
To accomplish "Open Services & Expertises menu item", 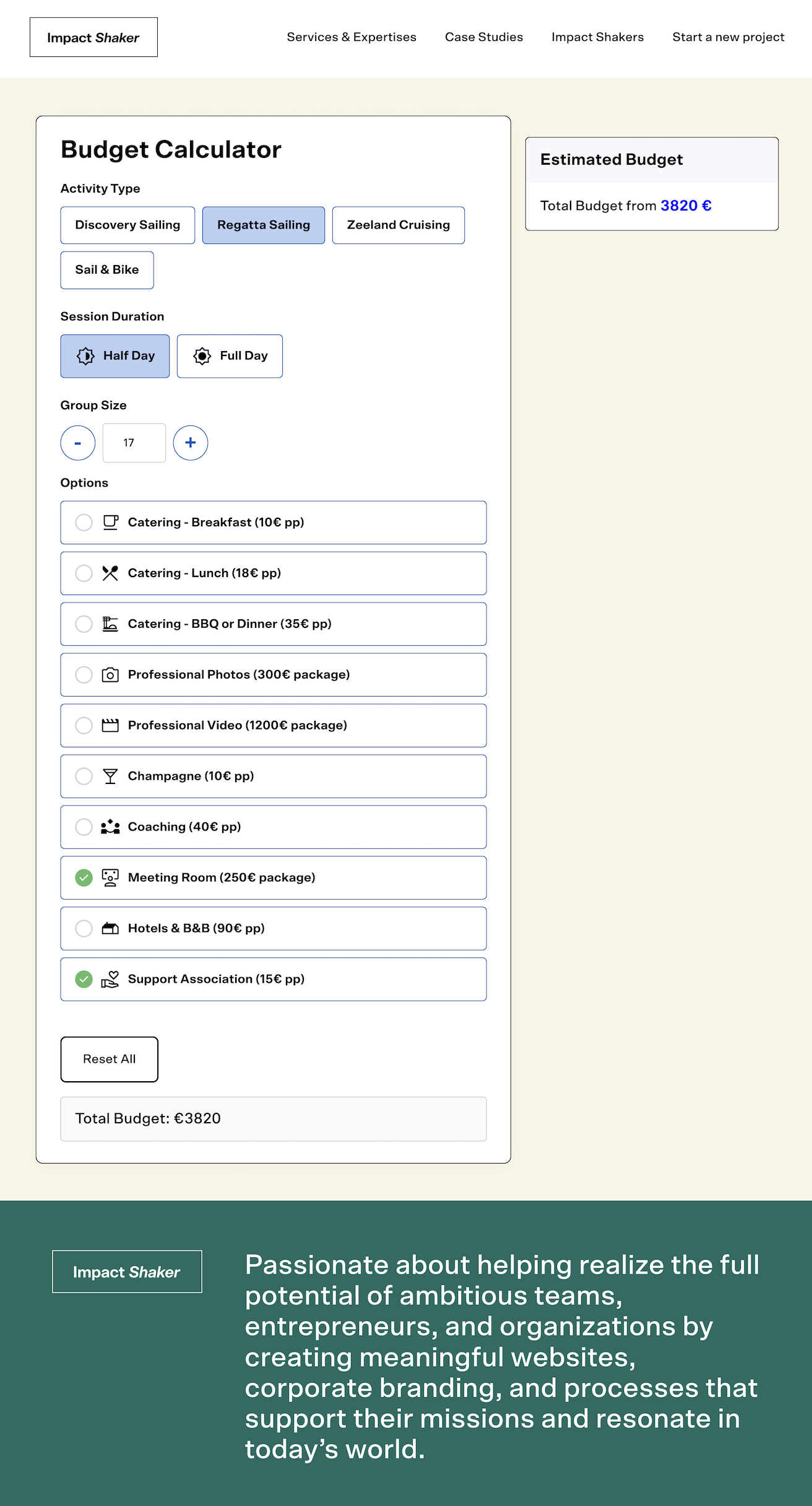I will (x=352, y=37).
